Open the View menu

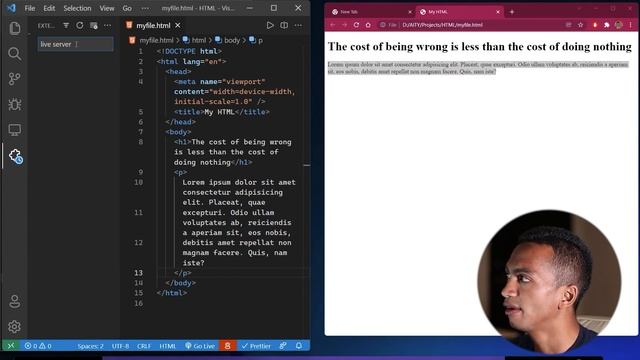tap(107, 8)
